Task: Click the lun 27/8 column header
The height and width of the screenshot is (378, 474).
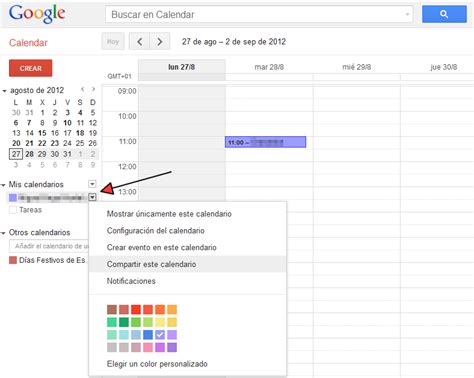Action: coord(182,67)
